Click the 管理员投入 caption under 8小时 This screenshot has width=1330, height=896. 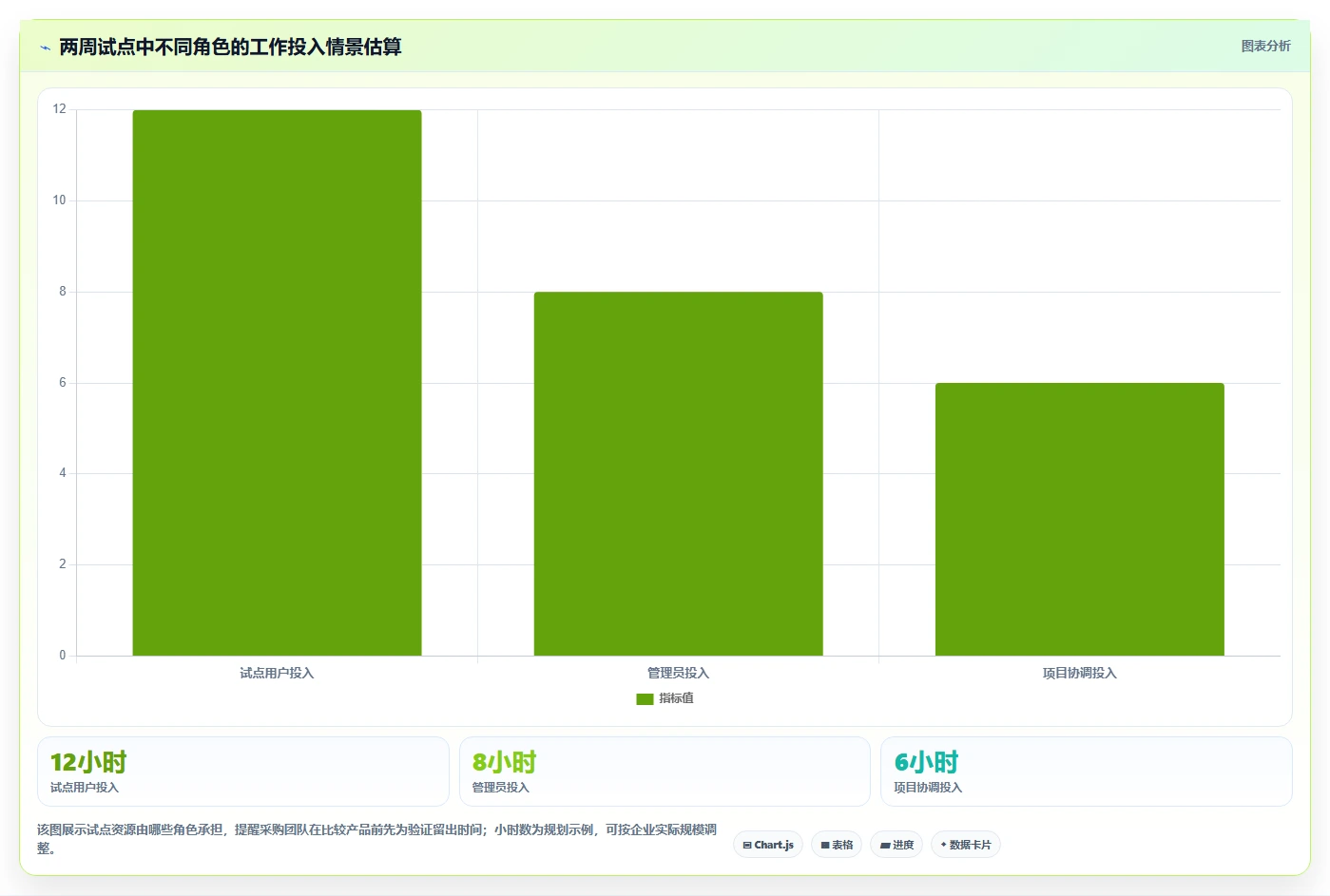coord(501,788)
